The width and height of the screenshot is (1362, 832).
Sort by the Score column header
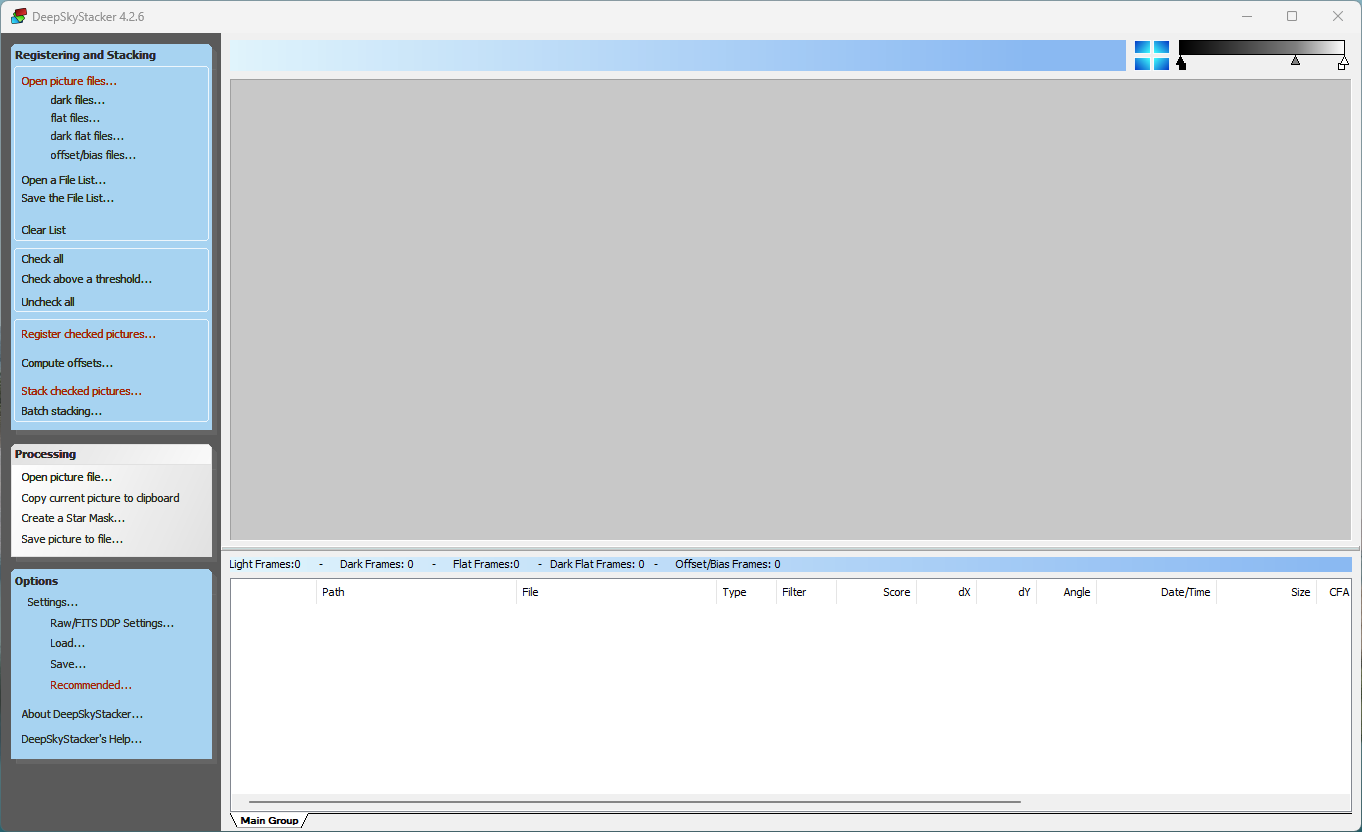coord(877,592)
